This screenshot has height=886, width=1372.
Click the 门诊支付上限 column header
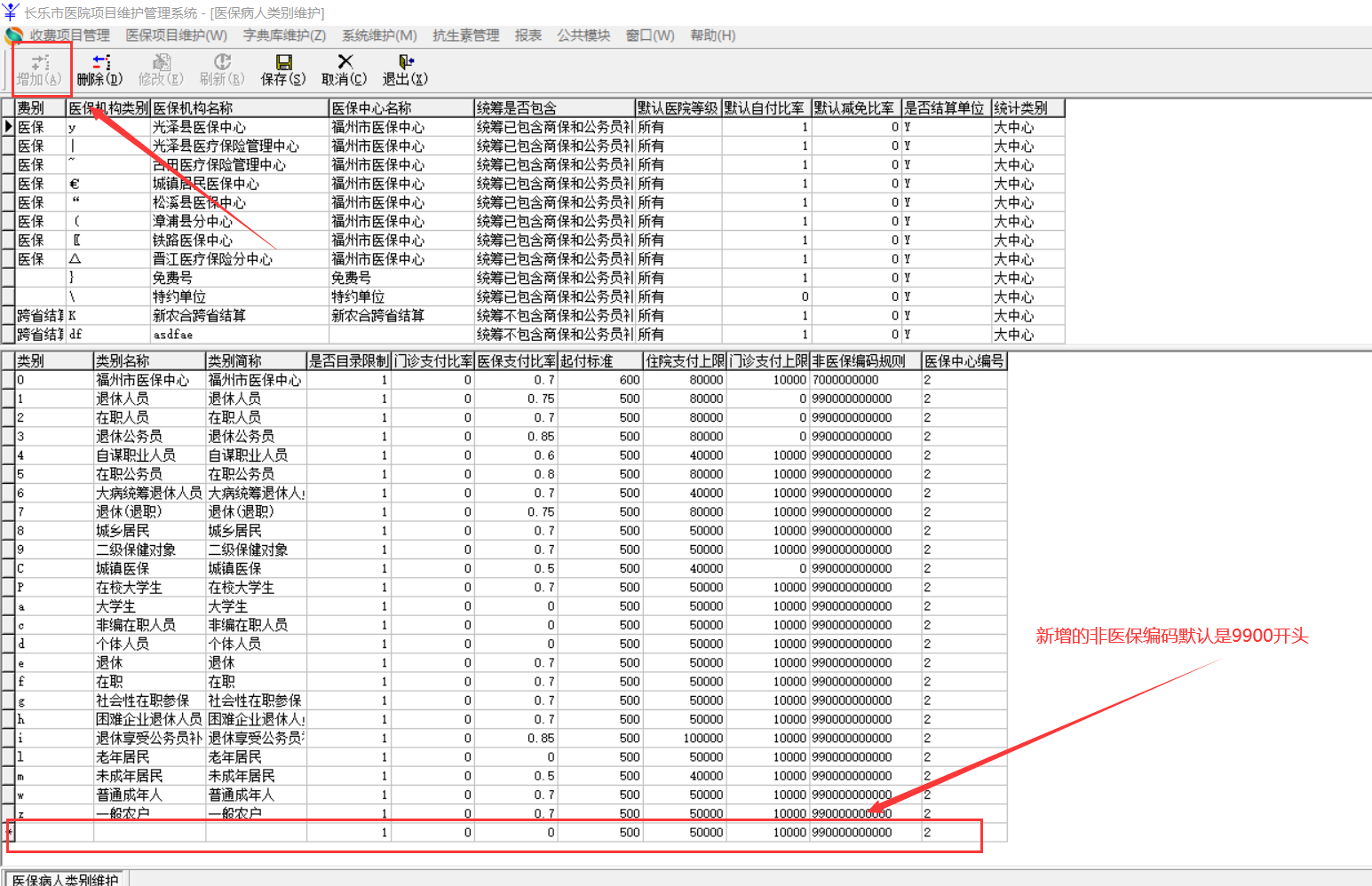(x=768, y=361)
